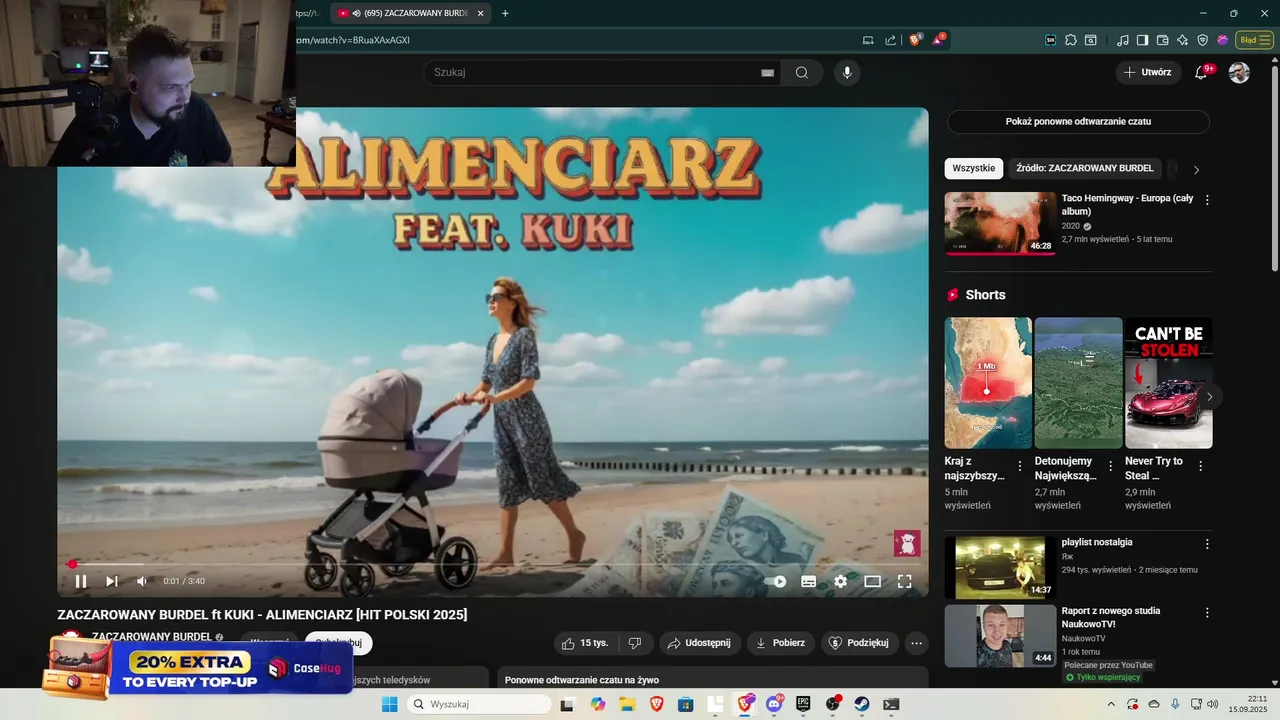The width and height of the screenshot is (1280, 720).
Task: Open more actions three-dot menu under video
Action: tap(916, 643)
